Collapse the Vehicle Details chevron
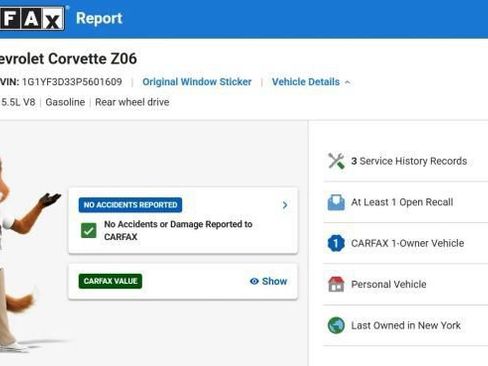The width and height of the screenshot is (488, 366). click(x=347, y=82)
